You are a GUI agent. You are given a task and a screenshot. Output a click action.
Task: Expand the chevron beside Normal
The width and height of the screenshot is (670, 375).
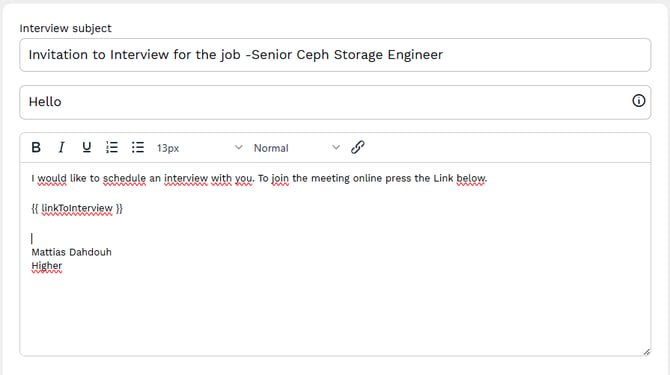(336, 147)
